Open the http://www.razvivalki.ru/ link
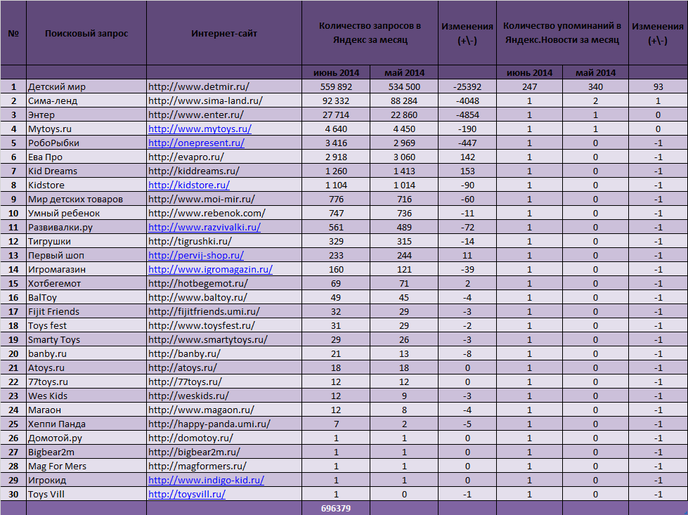This screenshot has width=688, height=515. (x=204, y=227)
